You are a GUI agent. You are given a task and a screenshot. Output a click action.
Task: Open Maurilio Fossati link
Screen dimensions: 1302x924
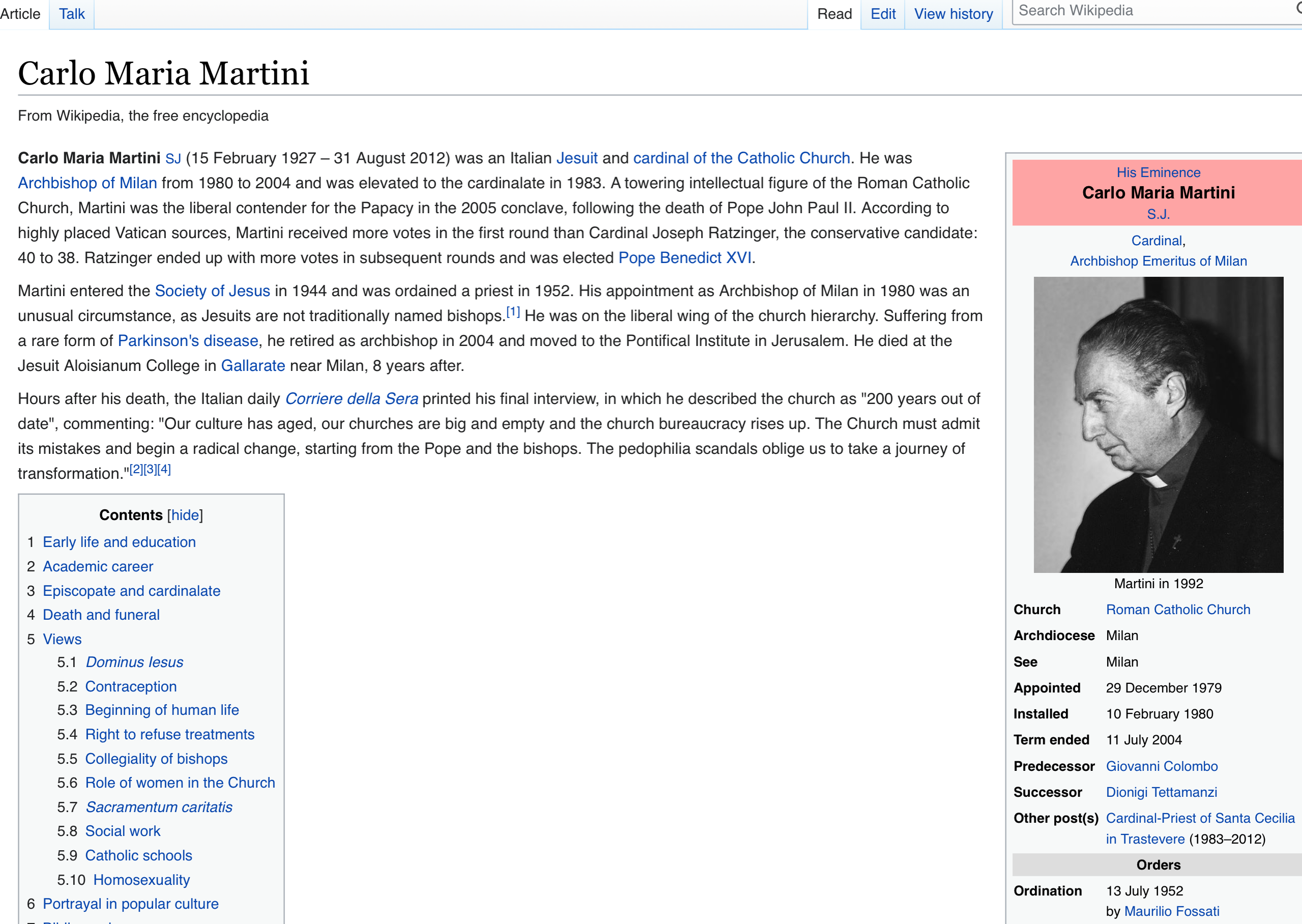[x=1172, y=911]
